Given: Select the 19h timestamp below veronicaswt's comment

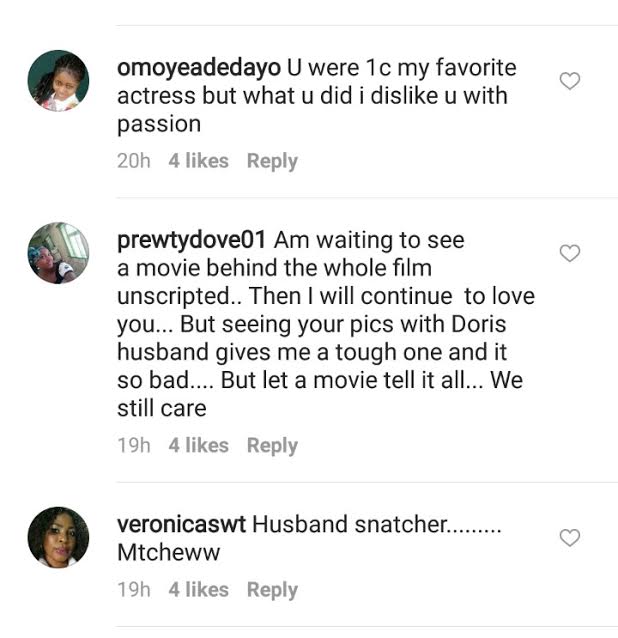Looking at the screenshot, I should pyautogui.click(x=133, y=590).
